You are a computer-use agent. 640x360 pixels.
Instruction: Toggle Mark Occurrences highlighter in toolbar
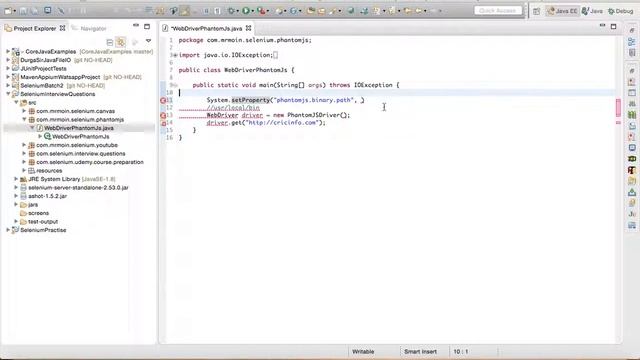click(x=185, y=11)
